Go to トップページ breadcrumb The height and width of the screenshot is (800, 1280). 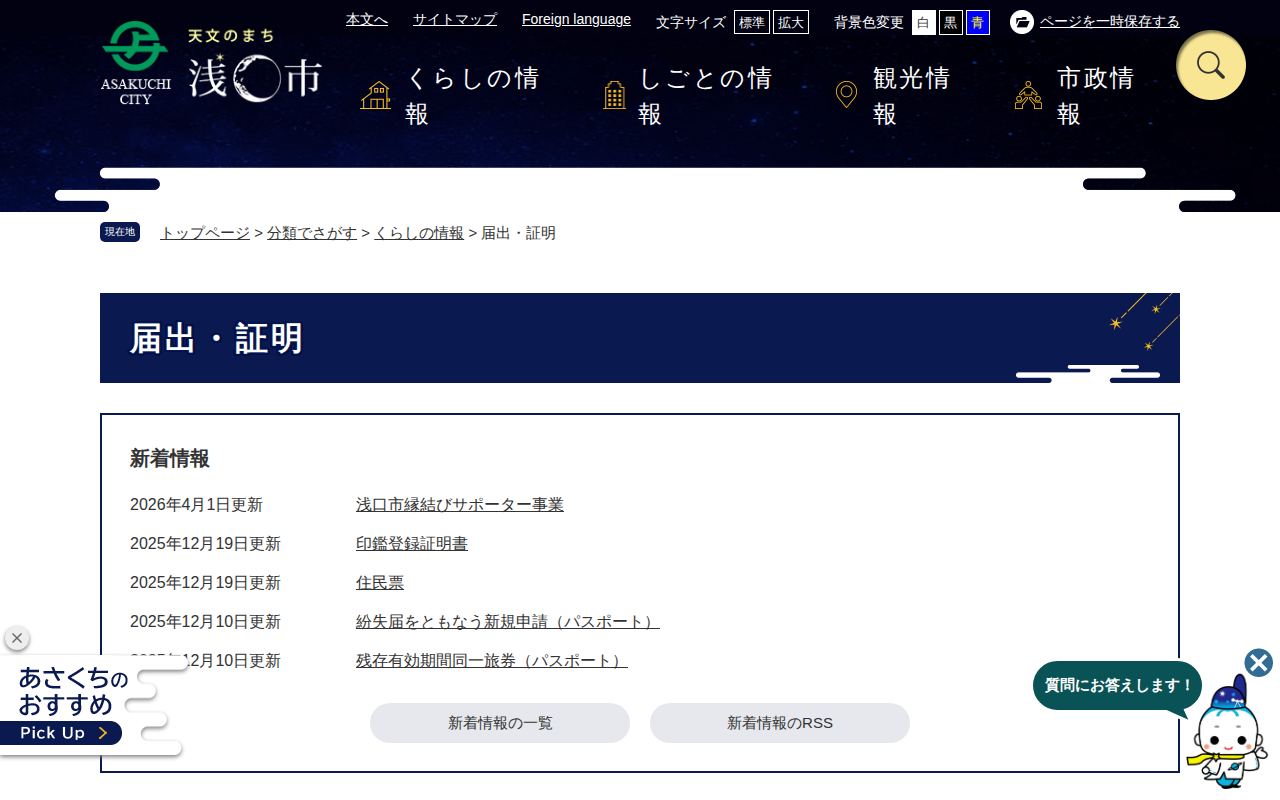[205, 233]
